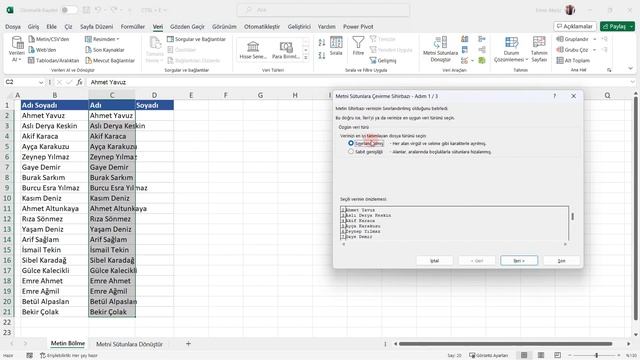Click the save icon in title bar
This screenshot has width=640, height=360.
point(86,10)
